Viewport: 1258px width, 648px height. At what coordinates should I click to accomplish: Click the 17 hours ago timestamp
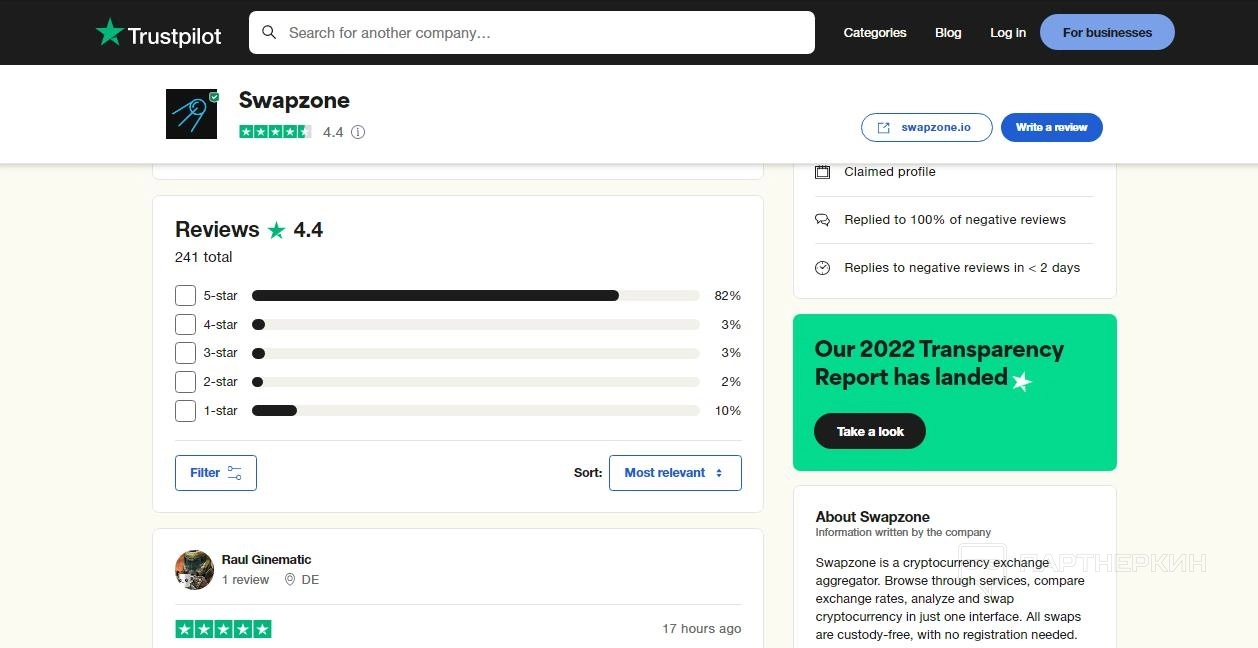coord(701,629)
